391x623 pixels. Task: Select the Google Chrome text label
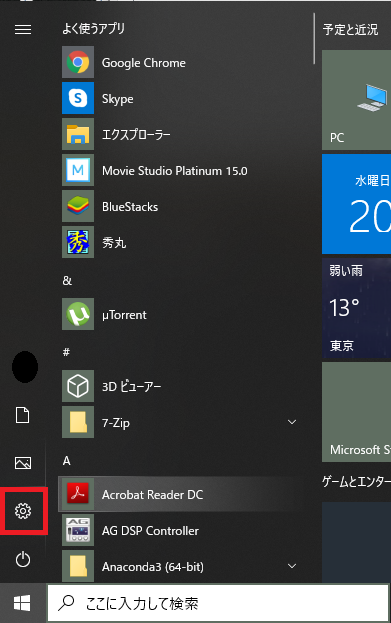tap(143, 63)
